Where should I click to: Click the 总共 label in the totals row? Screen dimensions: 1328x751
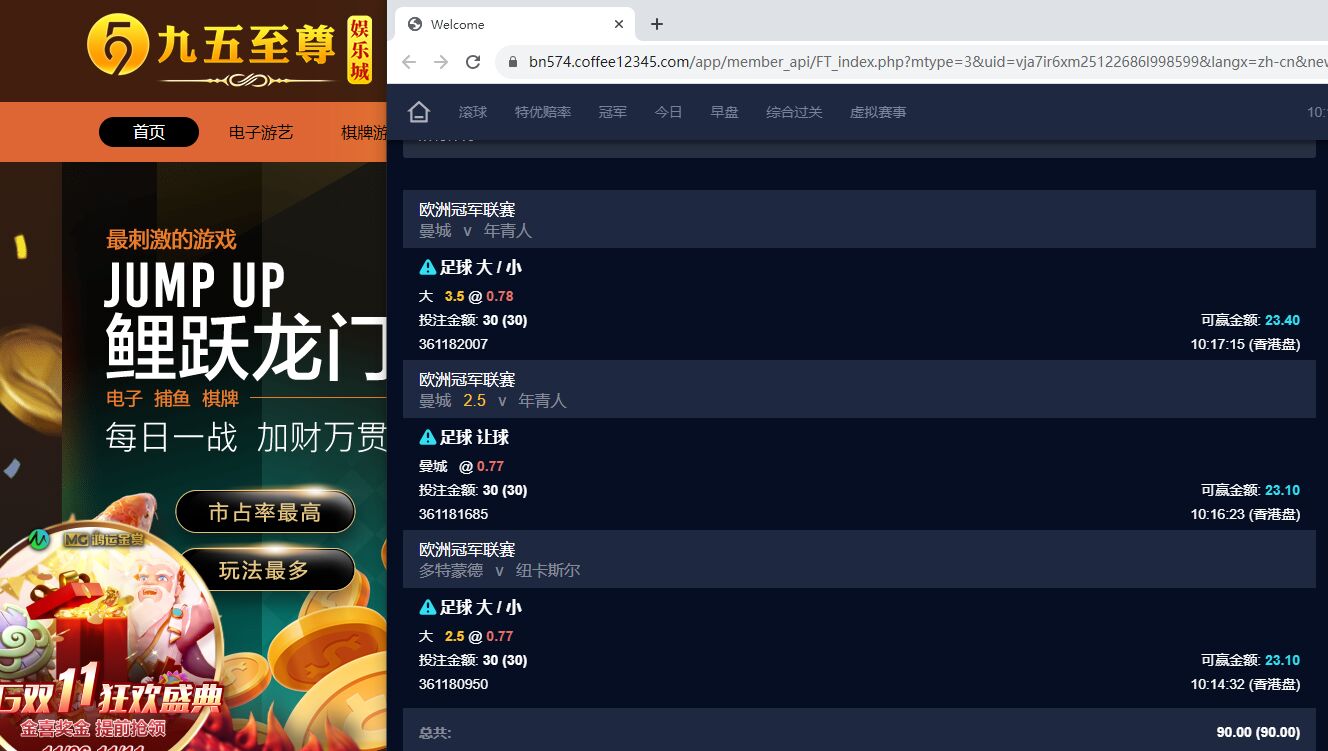[435, 732]
